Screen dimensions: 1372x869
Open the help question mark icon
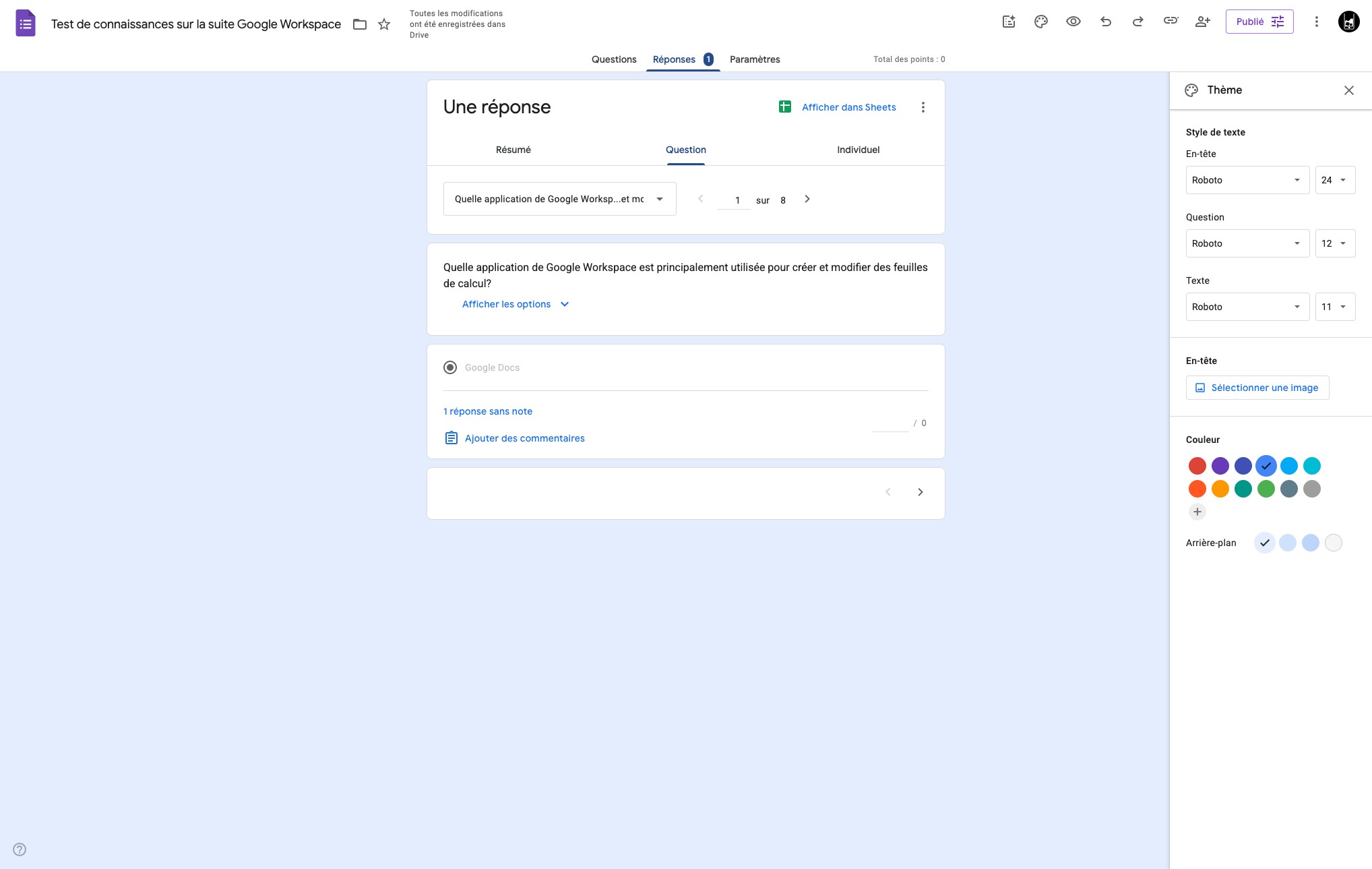[20, 849]
